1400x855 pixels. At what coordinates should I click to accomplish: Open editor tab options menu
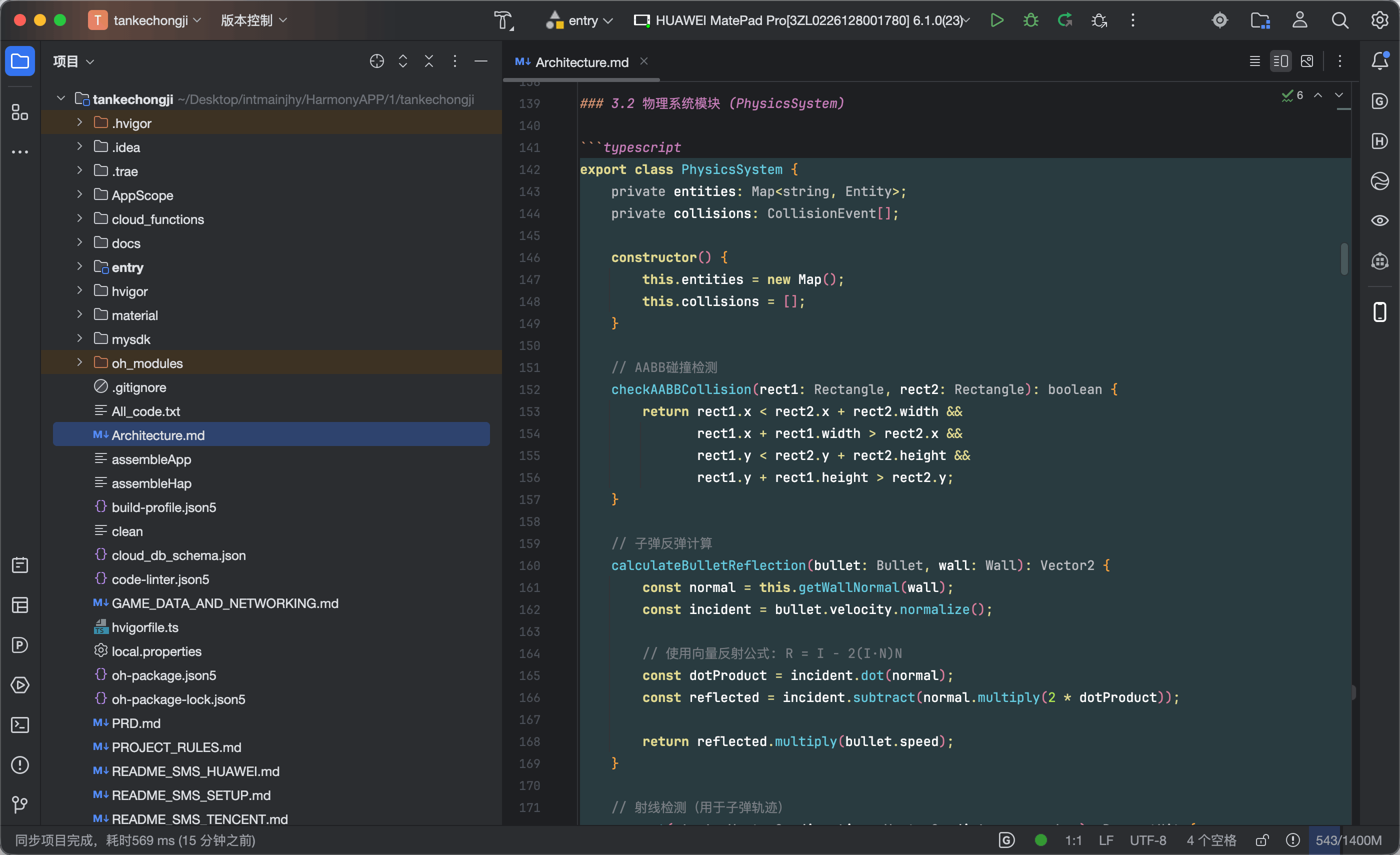point(1340,61)
